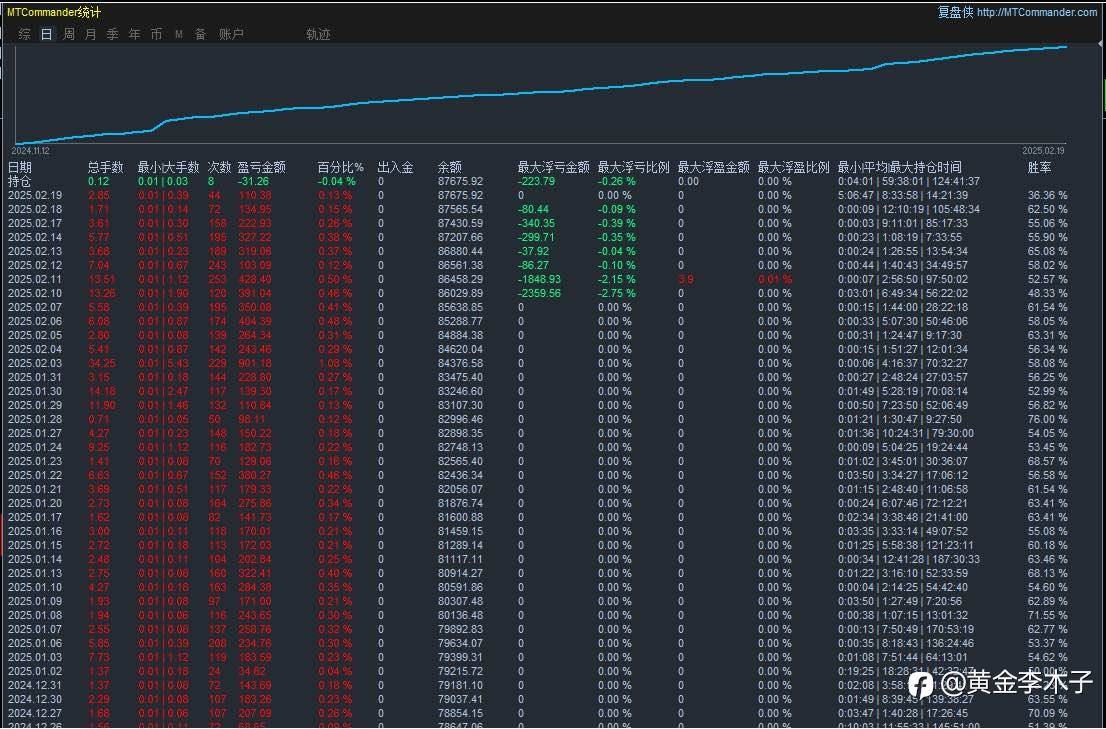Open the 备 notes tab
The width and height of the screenshot is (1106, 729).
[201, 34]
